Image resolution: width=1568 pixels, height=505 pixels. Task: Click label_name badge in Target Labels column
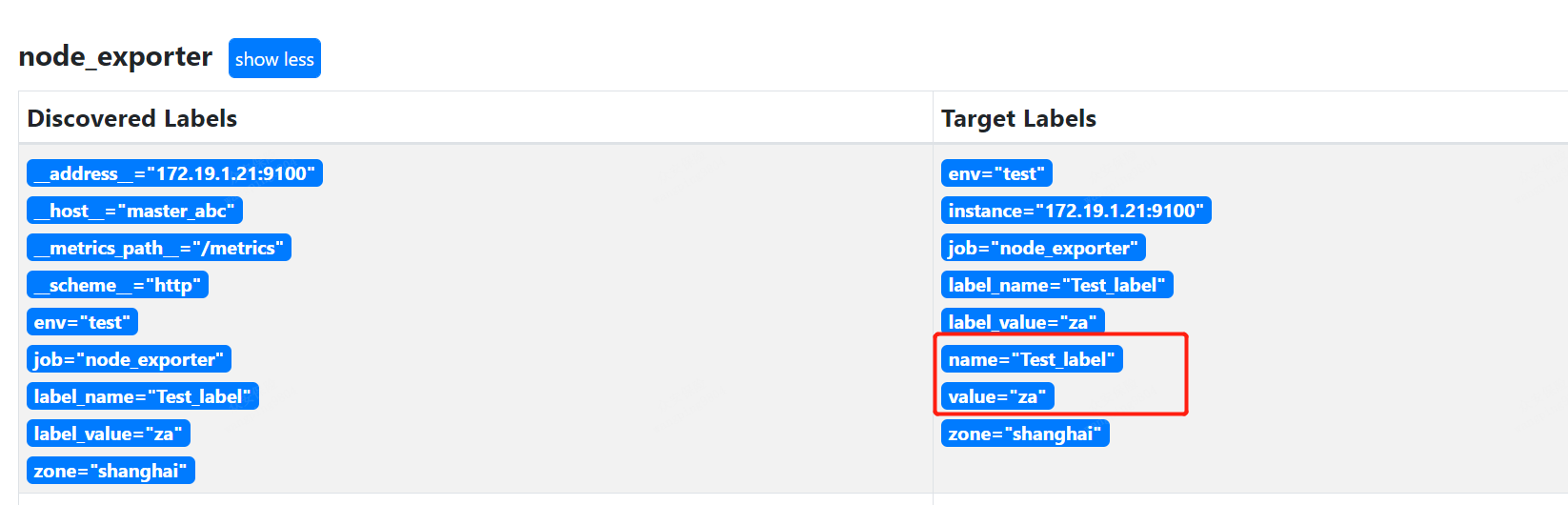point(1056,285)
